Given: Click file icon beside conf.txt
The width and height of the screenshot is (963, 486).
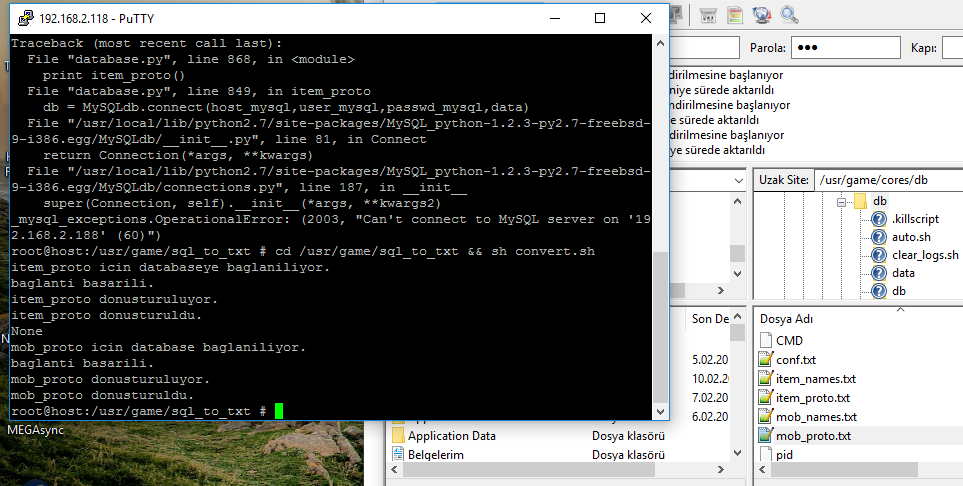Looking at the screenshot, I should tap(765, 359).
